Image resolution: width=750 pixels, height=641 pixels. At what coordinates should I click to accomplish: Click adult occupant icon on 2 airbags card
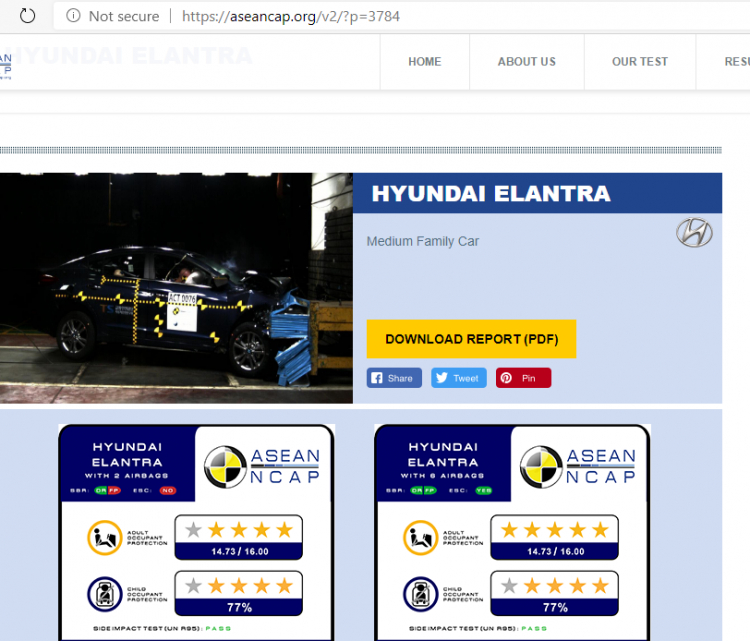click(x=105, y=538)
